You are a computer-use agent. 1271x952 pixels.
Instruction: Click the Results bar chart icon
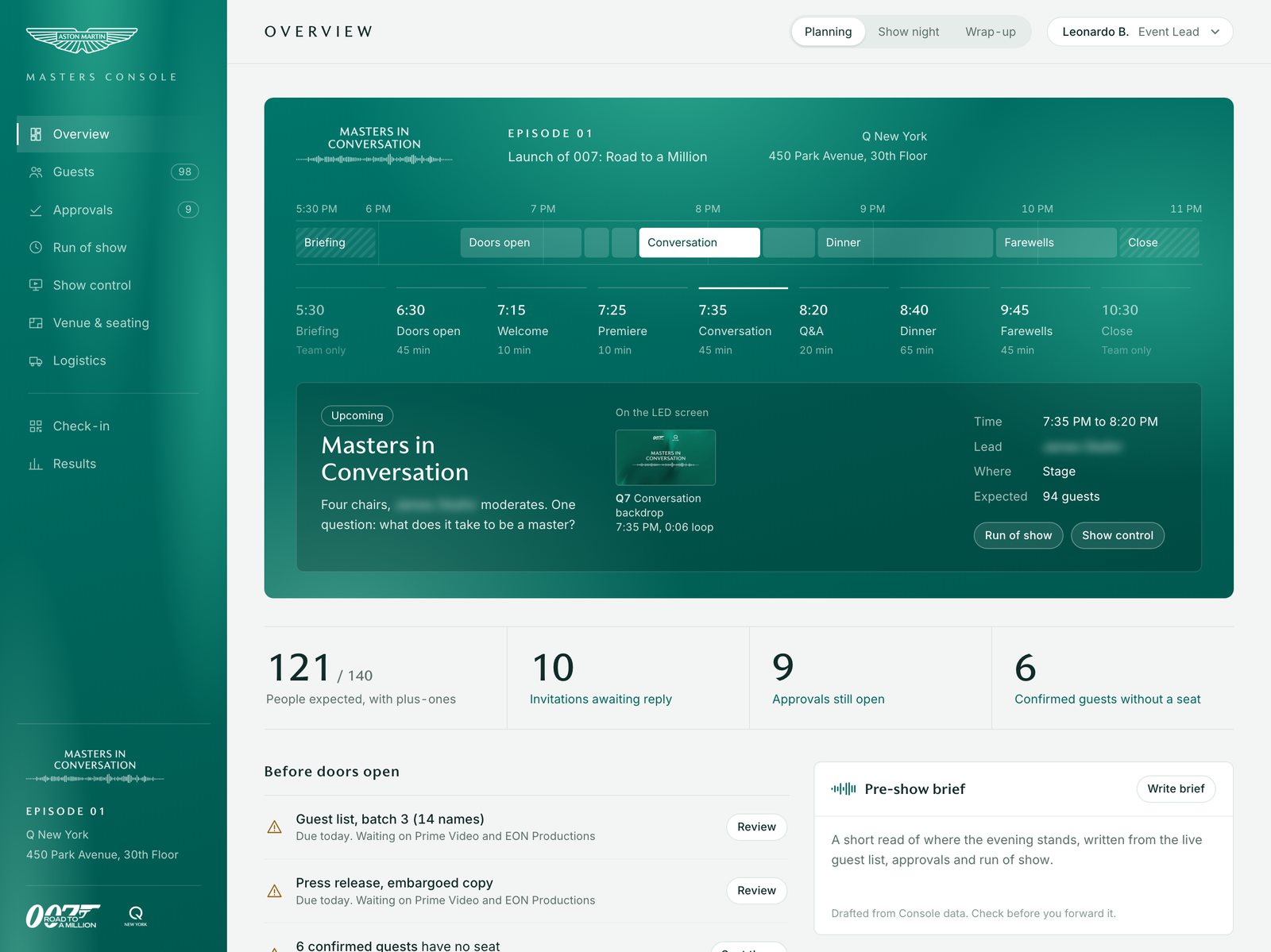[x=36, y=464]
